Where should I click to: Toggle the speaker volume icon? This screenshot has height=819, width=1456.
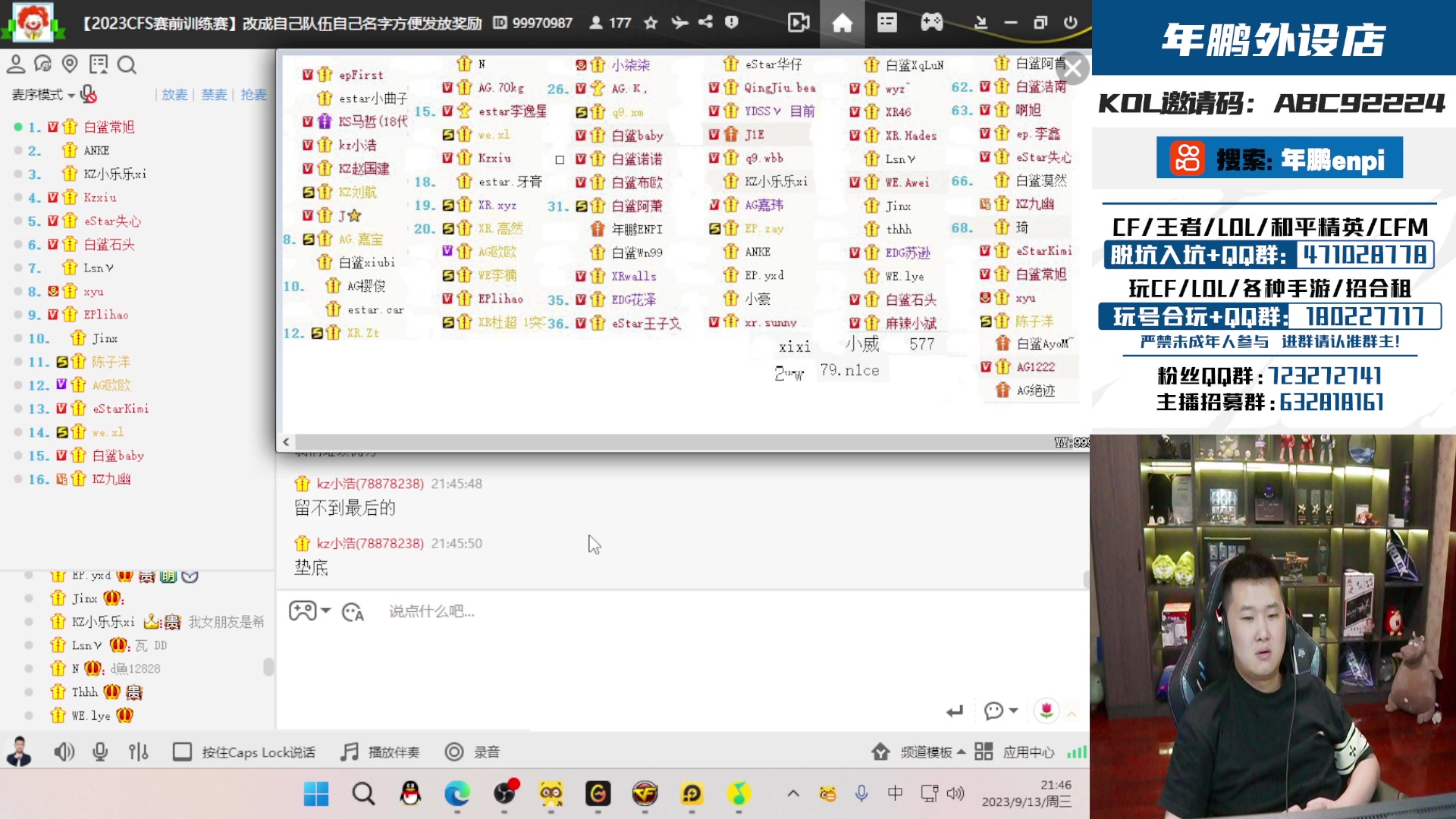[x=64, y=752]
